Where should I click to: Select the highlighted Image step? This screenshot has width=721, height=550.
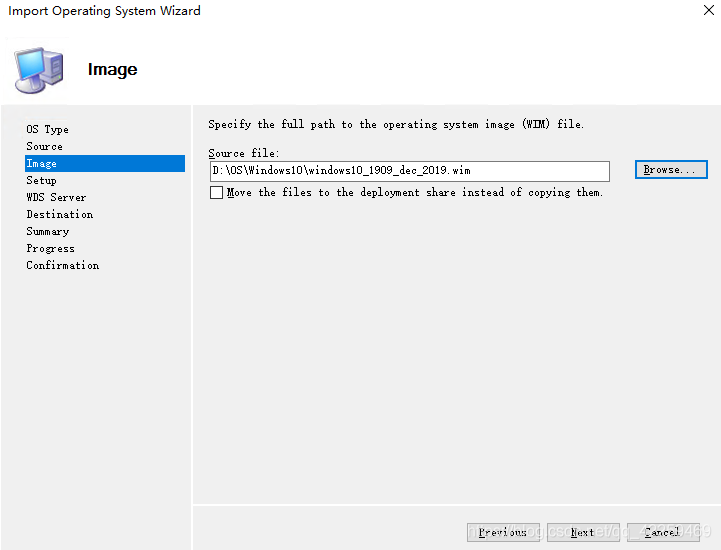point(42,163)
